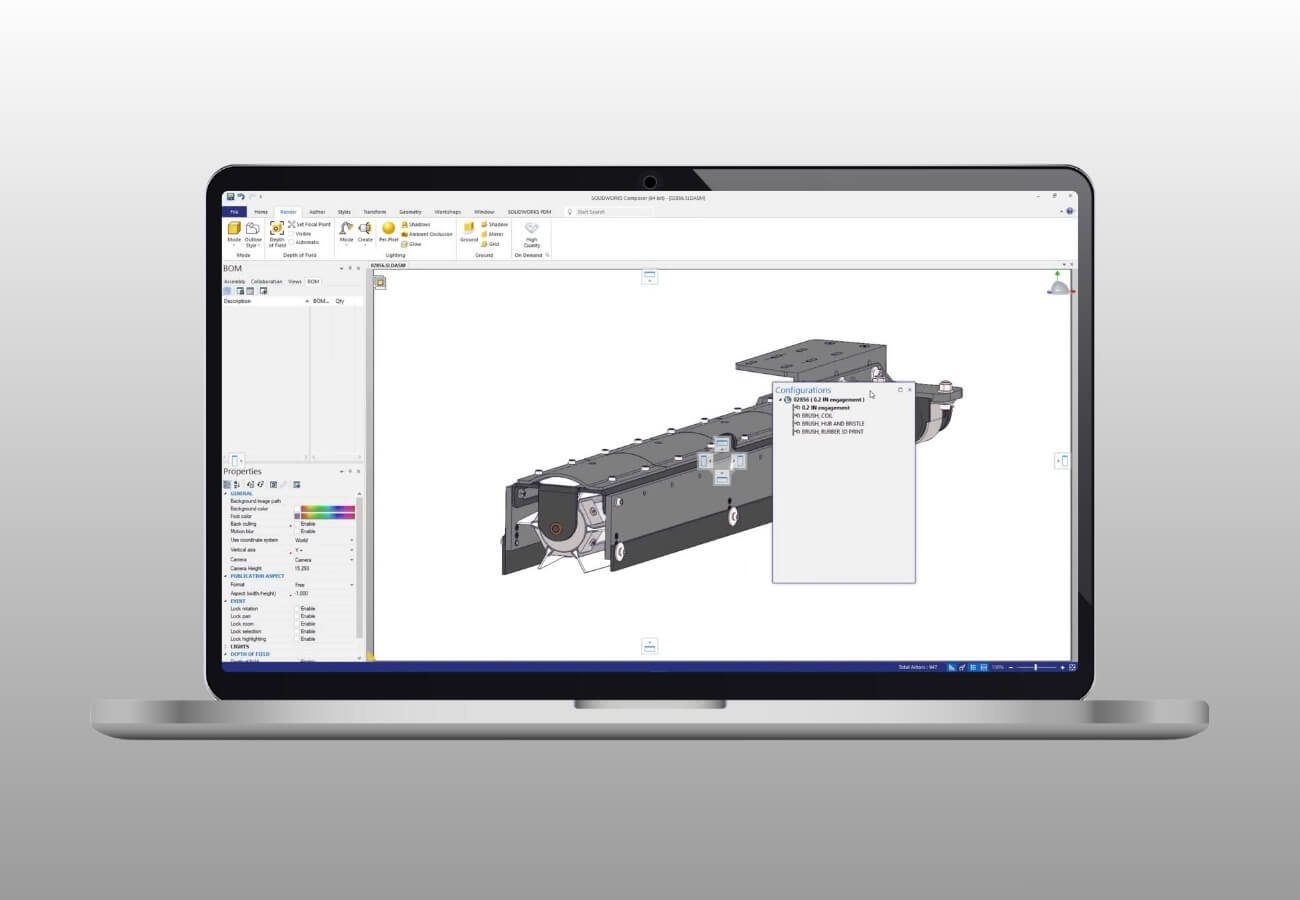This screenshot has height=900, width=1300.
Task: Open the Use coordinate system dropdown
Action: click(351, 540)
